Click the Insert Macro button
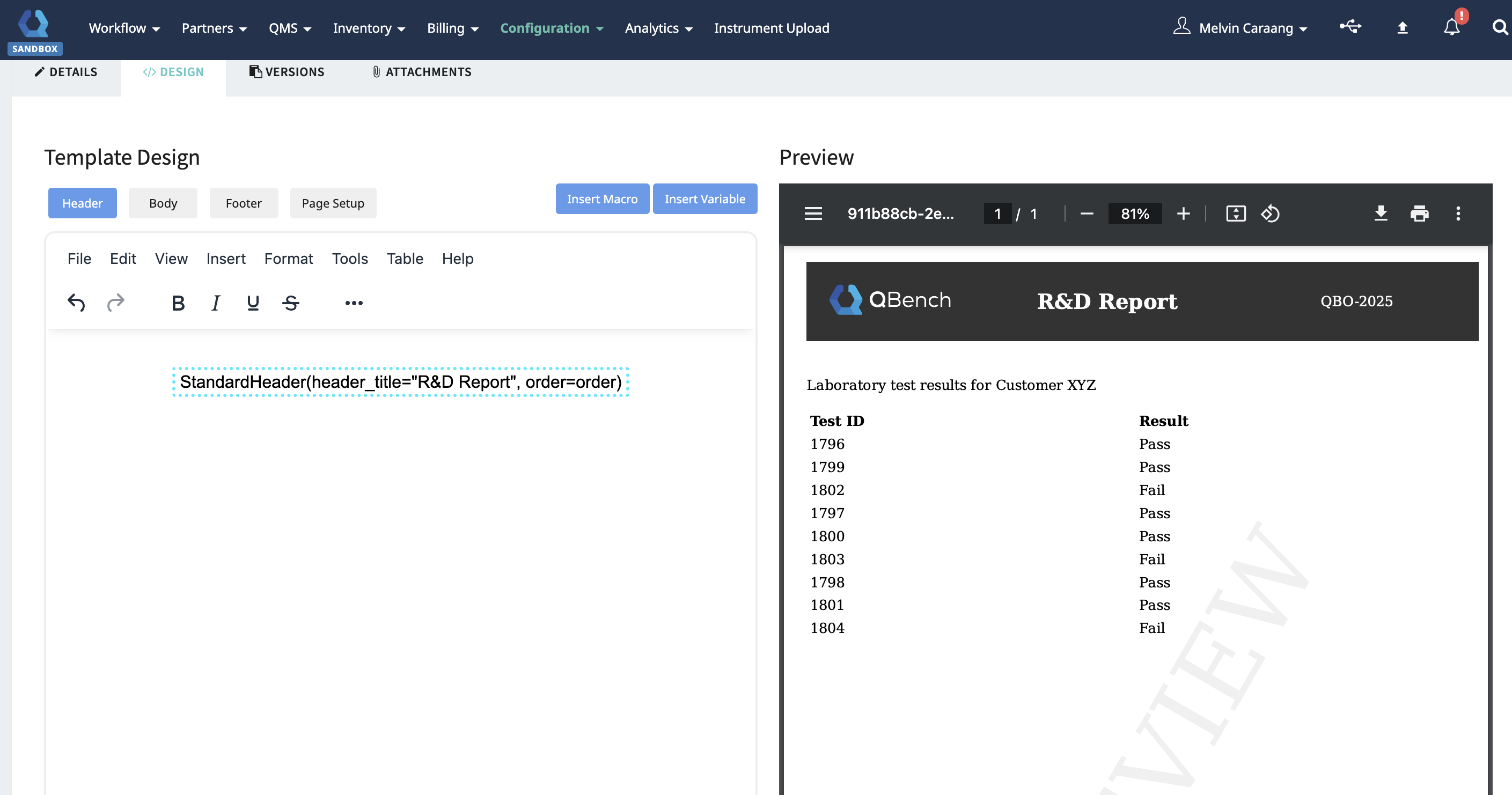This screenshot has height=795, width=1512. pyautogui.click(x=601, y=199)
